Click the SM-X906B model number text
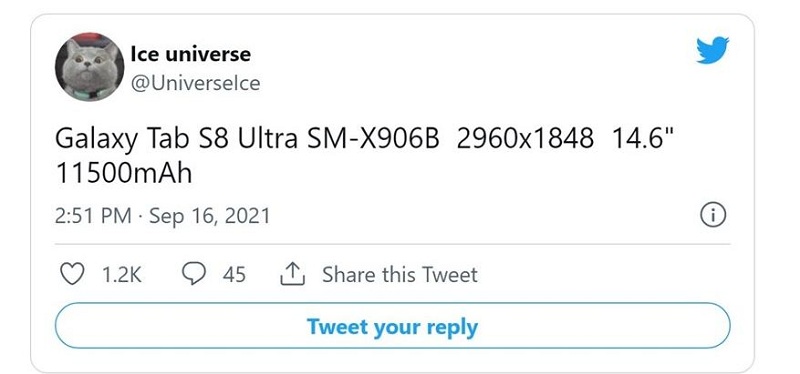The height and width of the screenshot is (374, 800). (373, 139)
